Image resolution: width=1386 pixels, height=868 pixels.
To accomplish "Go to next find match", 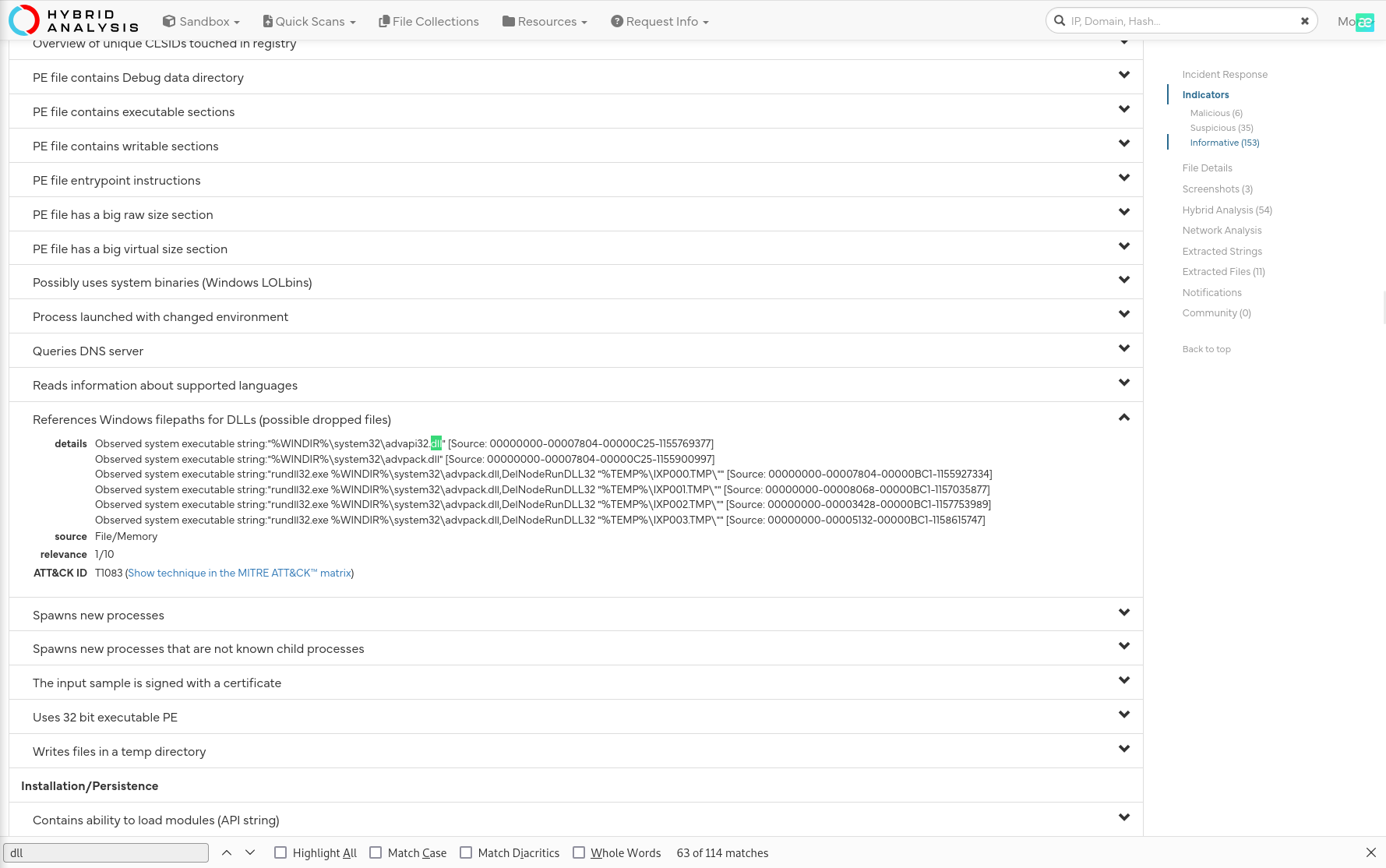I will (x=250, y=852).
